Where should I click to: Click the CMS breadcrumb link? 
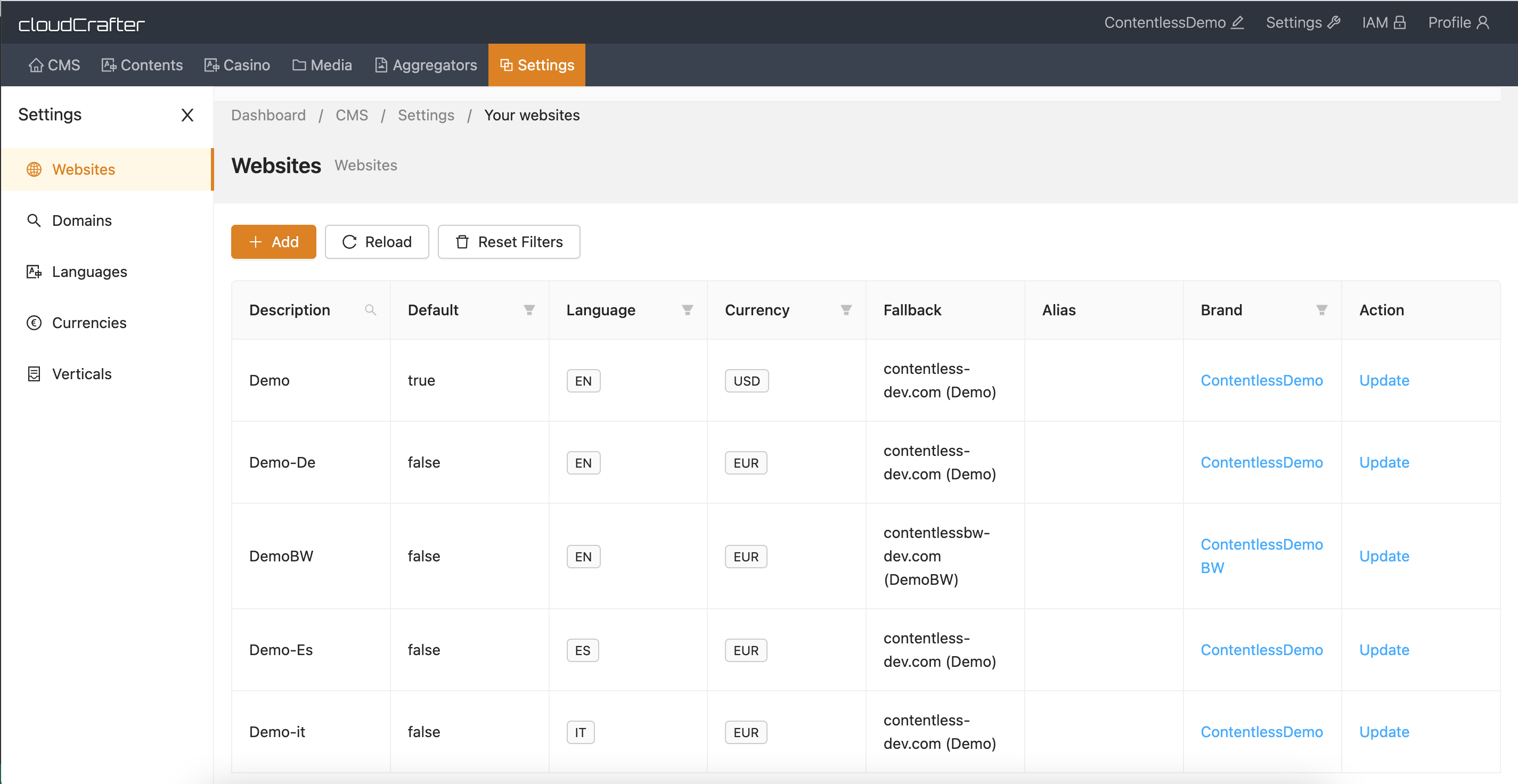pos(352,115)
